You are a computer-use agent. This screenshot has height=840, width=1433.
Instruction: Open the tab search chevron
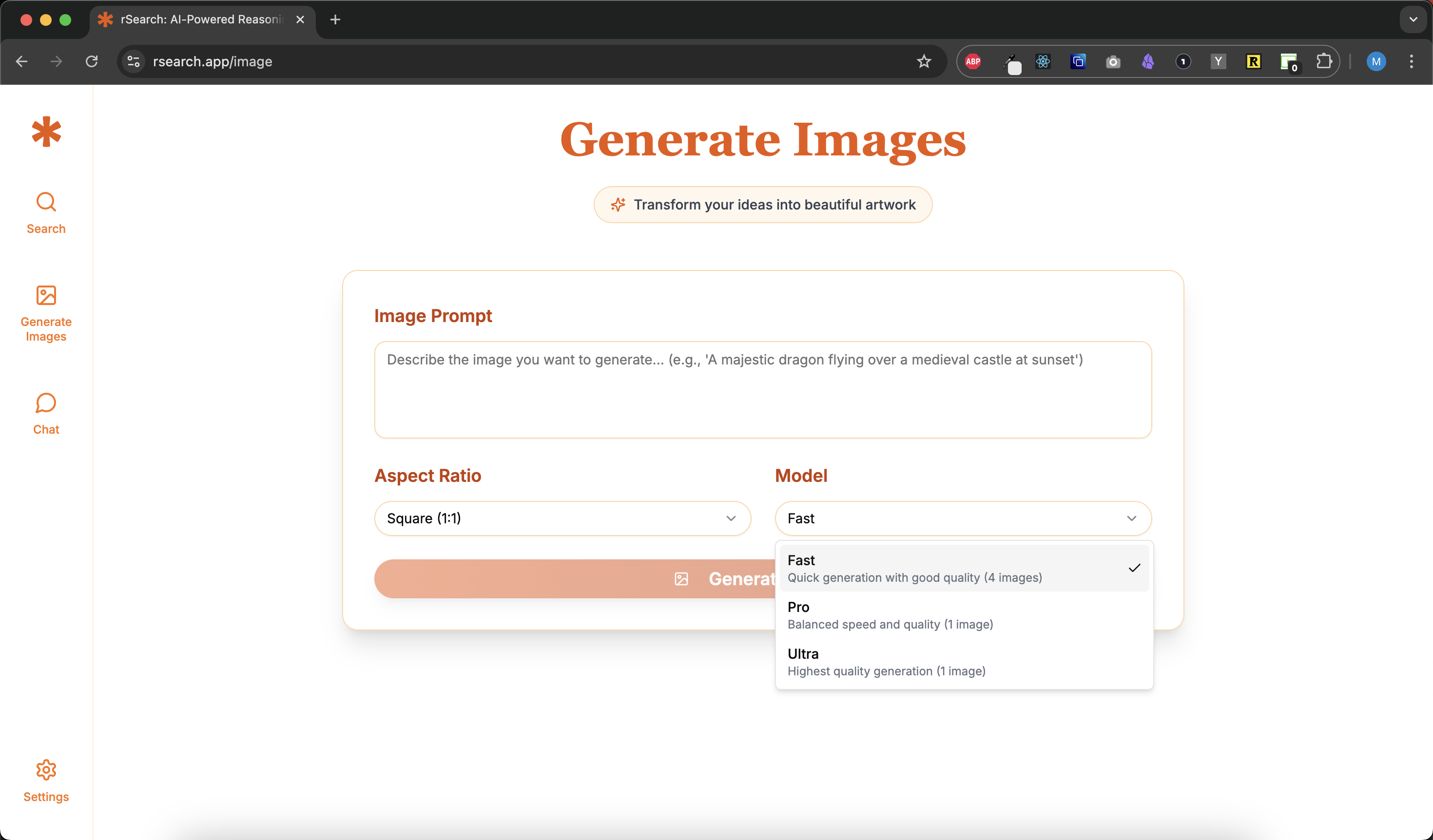coord(1413,20)
